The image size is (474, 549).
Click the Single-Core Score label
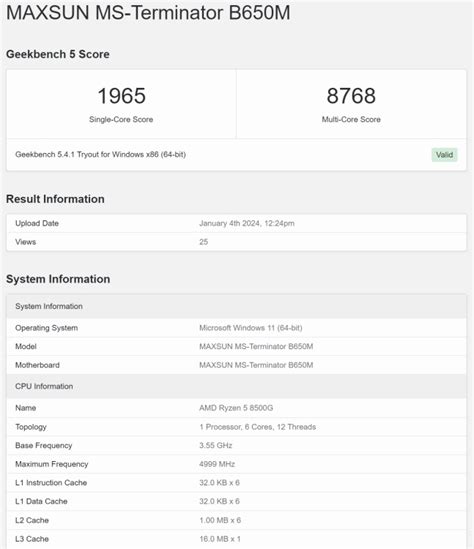(121, 119)
